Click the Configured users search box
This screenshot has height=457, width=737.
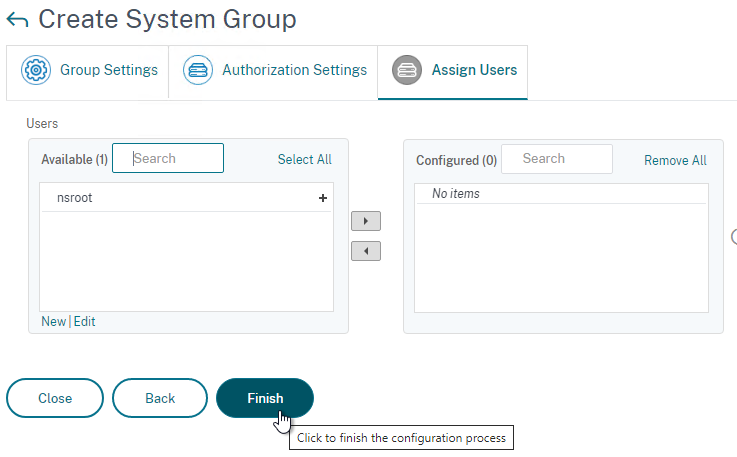557,159
